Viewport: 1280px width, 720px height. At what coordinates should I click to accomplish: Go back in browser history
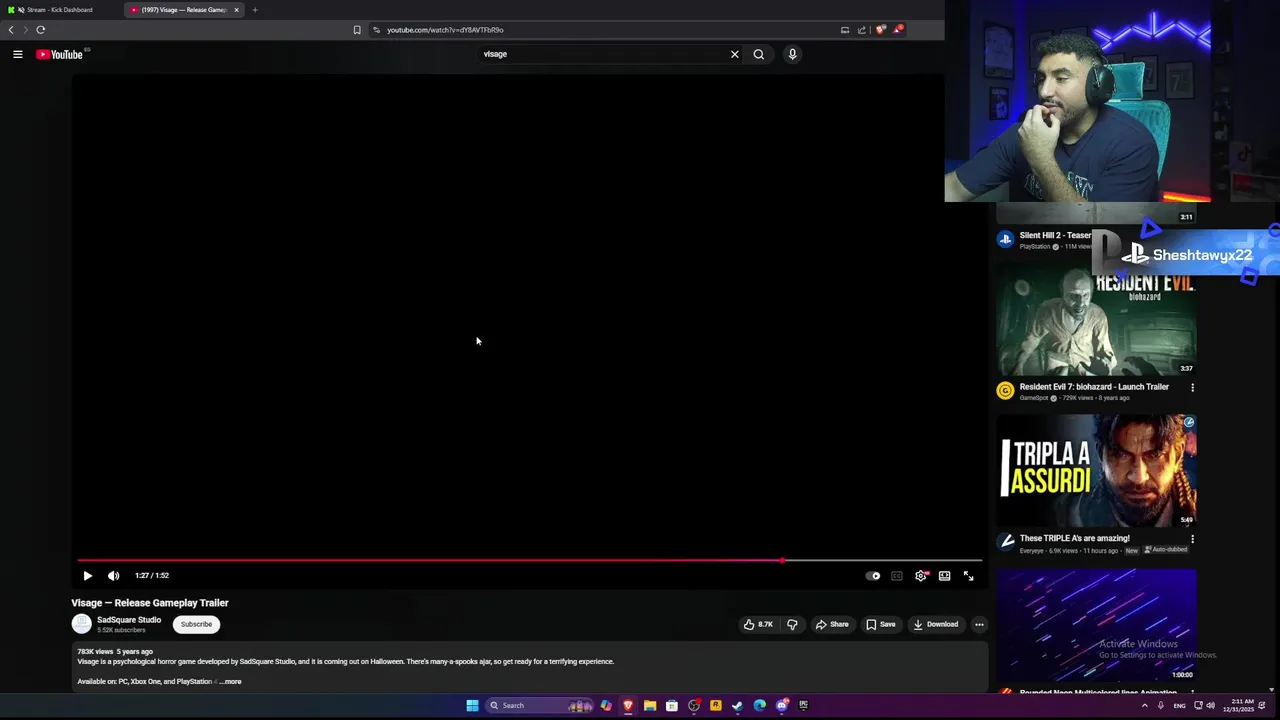point(11,30)
